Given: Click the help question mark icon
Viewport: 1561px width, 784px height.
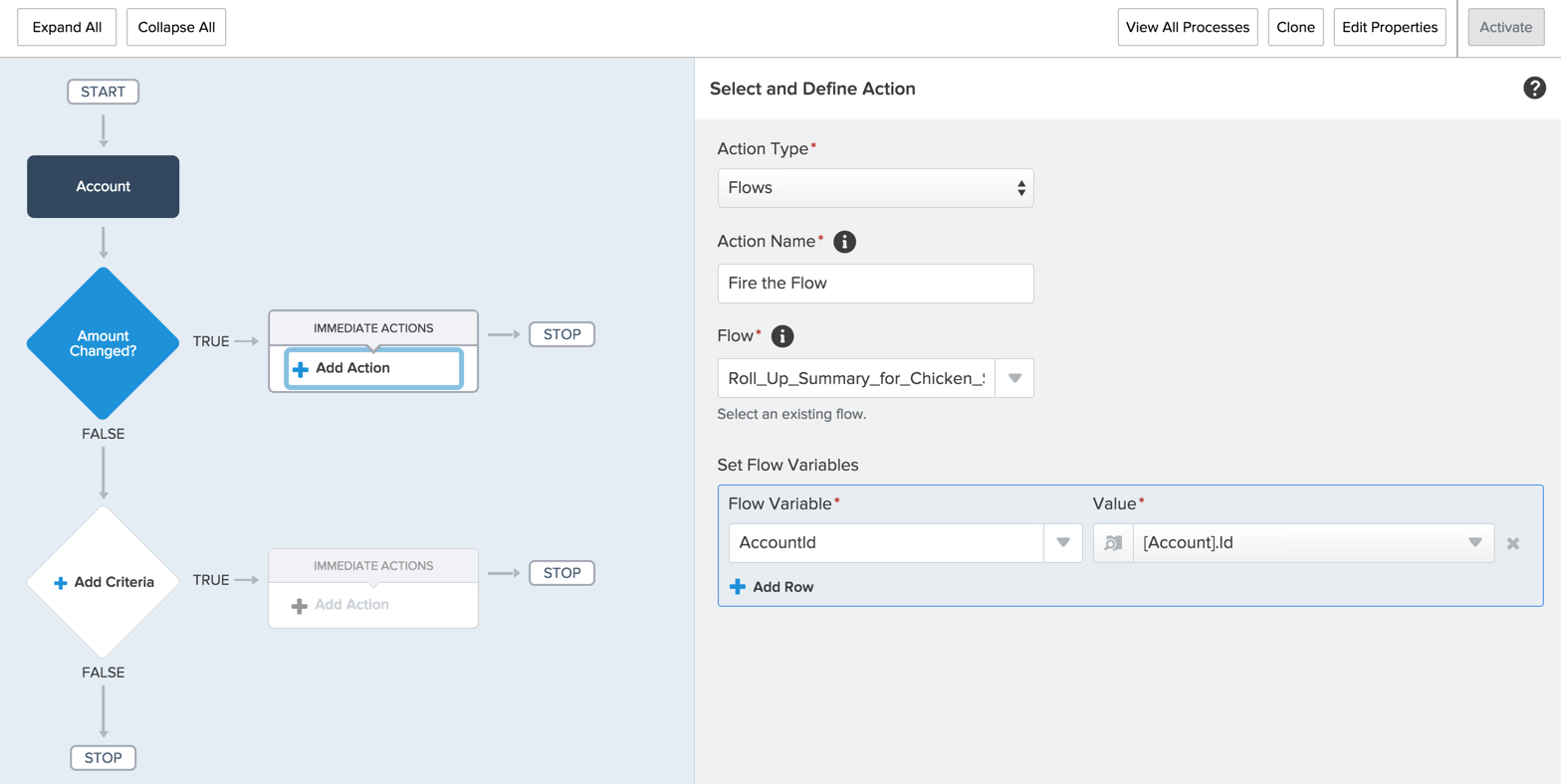Looking at the screenshot, I should coord(1534,89).
